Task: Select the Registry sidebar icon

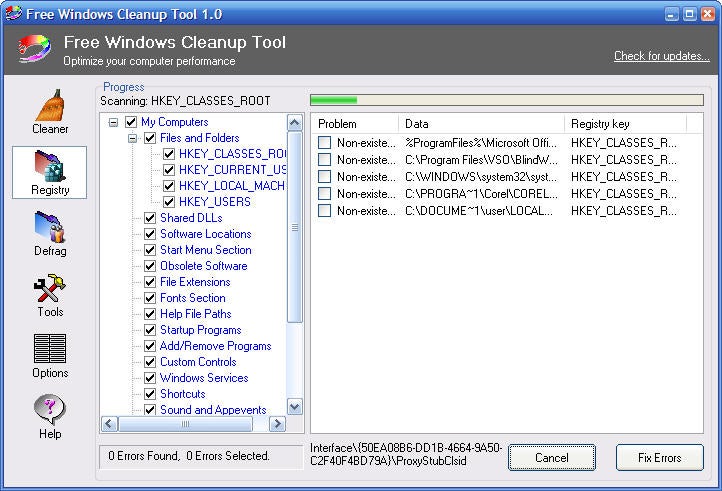Action: [50, 166]
